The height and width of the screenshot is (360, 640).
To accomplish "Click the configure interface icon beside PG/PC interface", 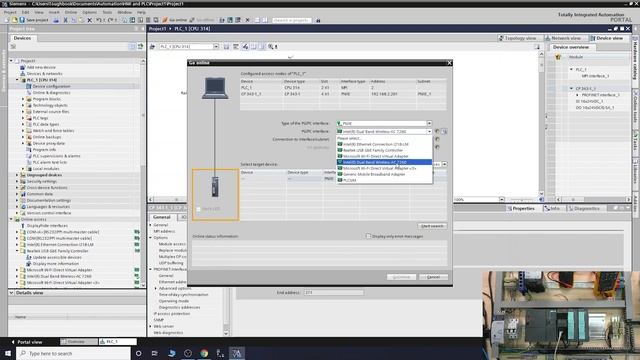I will 444,131.
